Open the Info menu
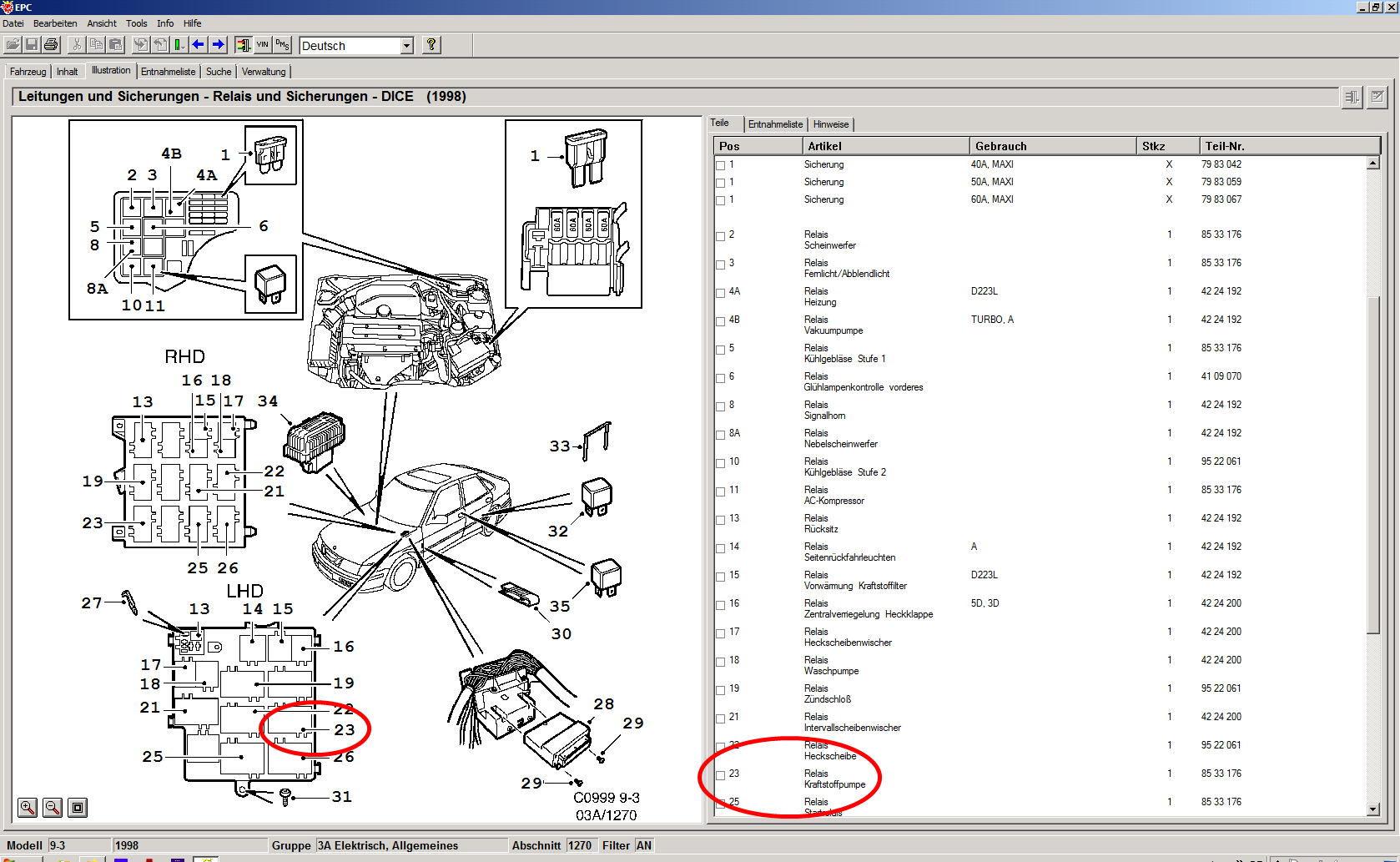Image resolution: width=1400 pixels, height=862 pixels. tap(165, 23)
